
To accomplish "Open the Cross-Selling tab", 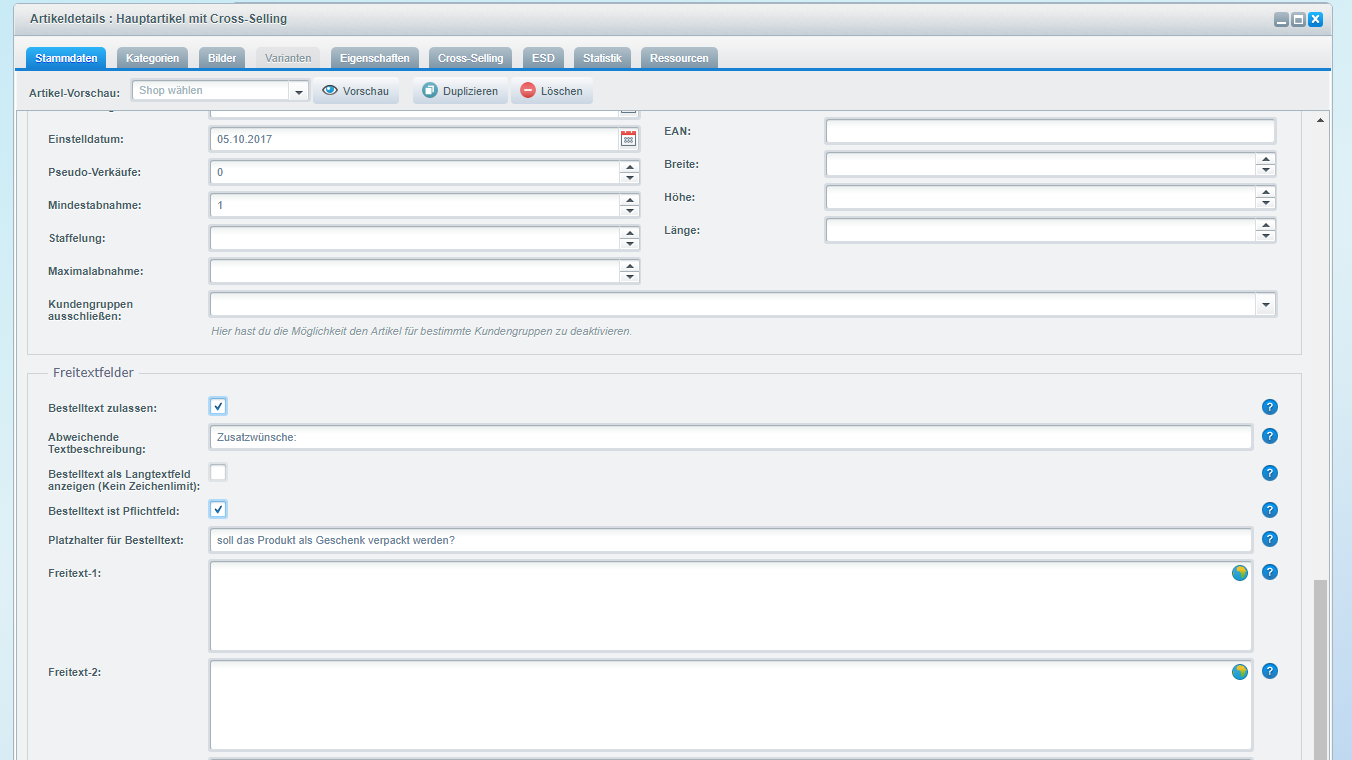I will pyautogui.click(x=470, y=58).
